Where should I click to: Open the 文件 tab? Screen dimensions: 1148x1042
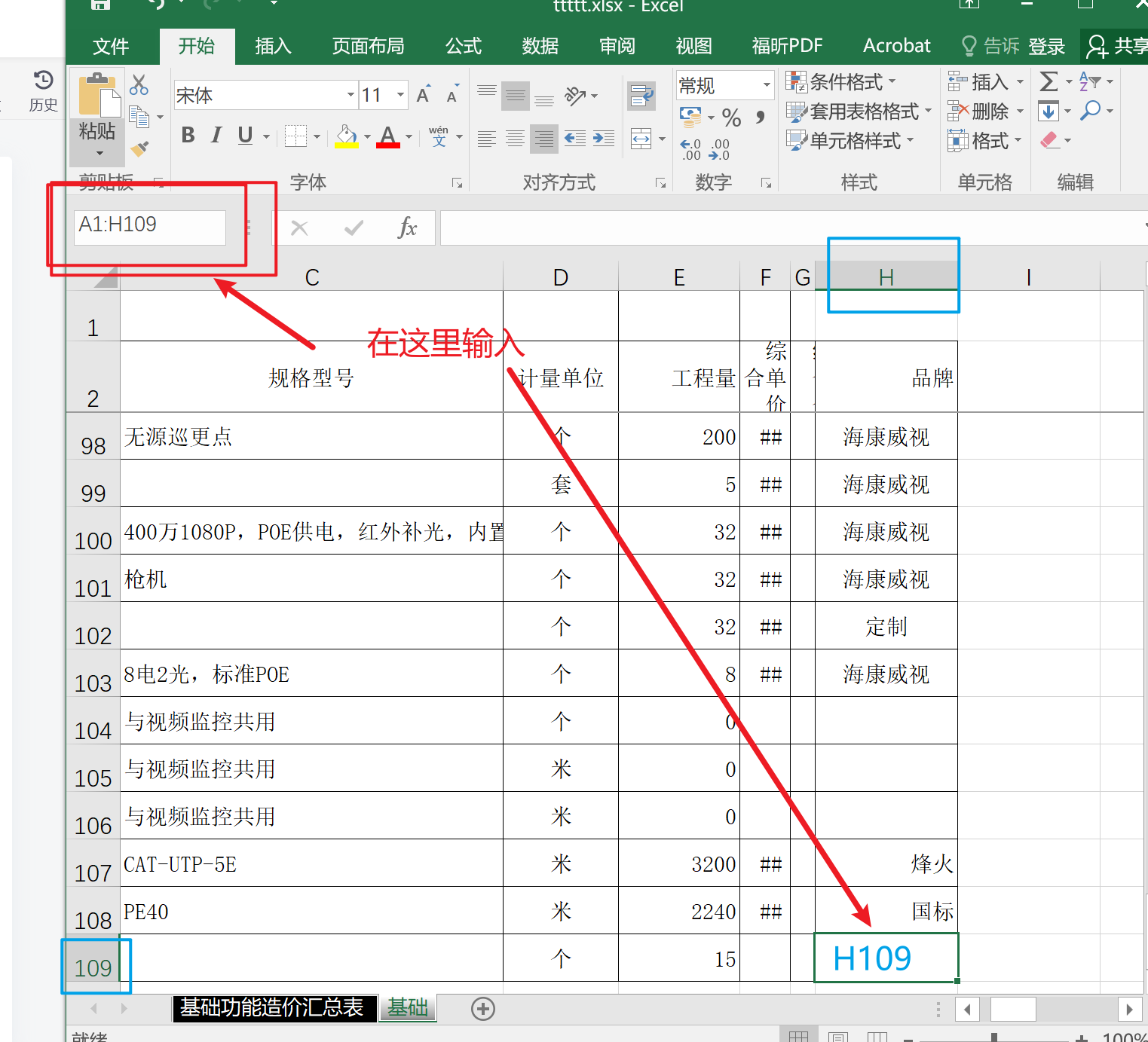(111, 46)
